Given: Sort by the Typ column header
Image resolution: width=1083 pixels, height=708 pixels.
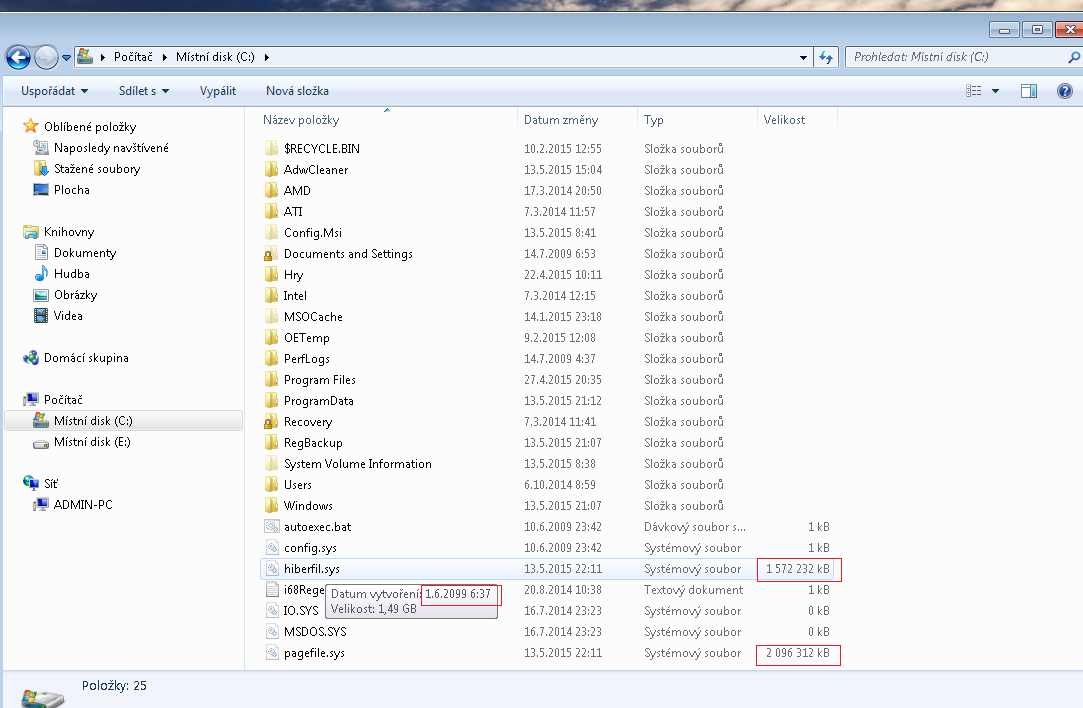Looking at the screenshot, I should [x=653, y=120].
